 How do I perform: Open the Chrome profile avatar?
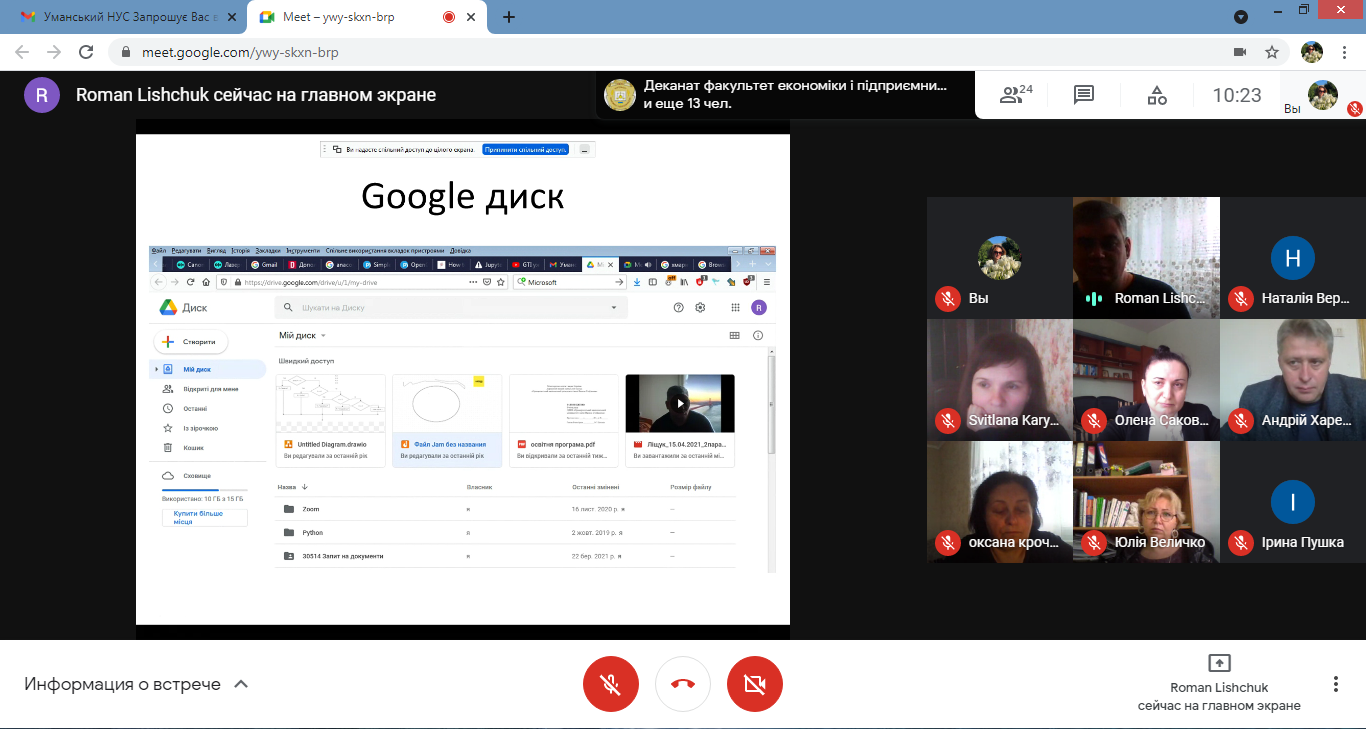pyautogui.click(x=1312, y=52)
